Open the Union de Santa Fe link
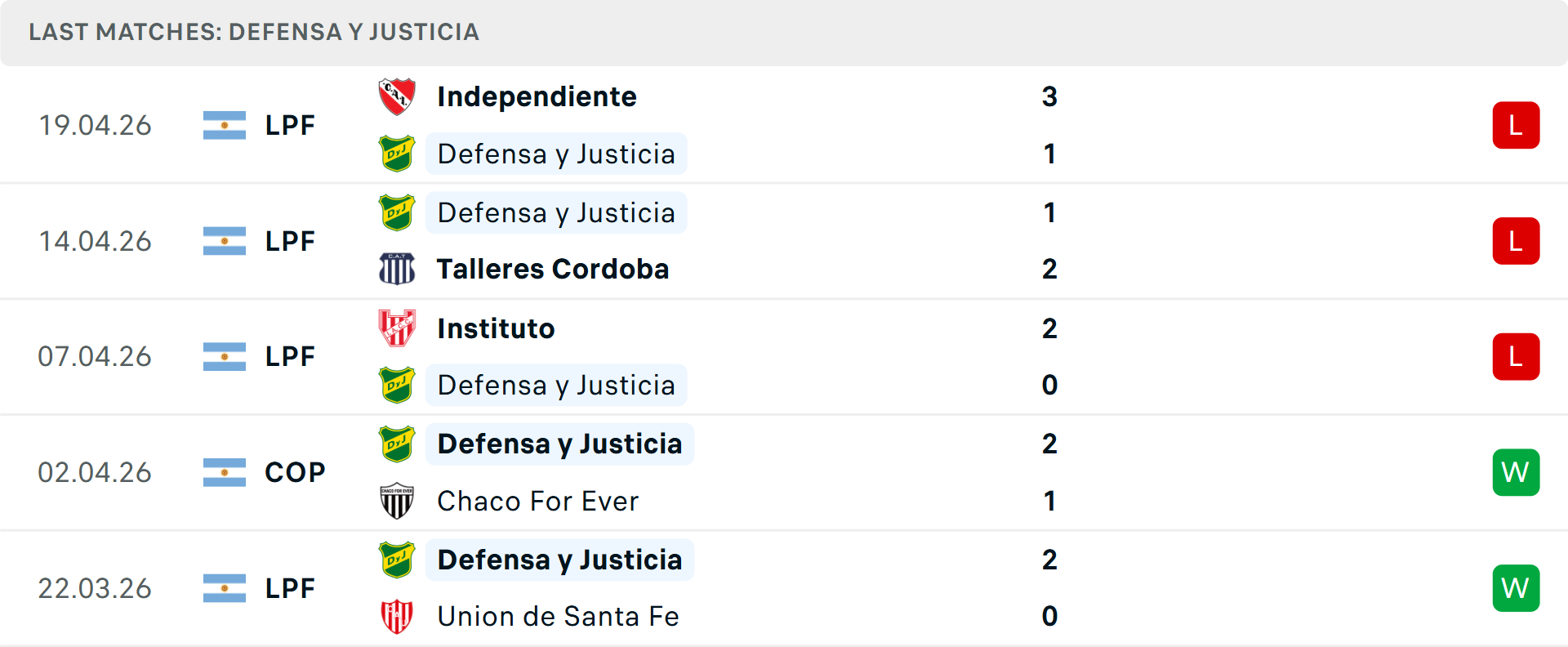The image size is (1568, 647). (x=558, y=616)
